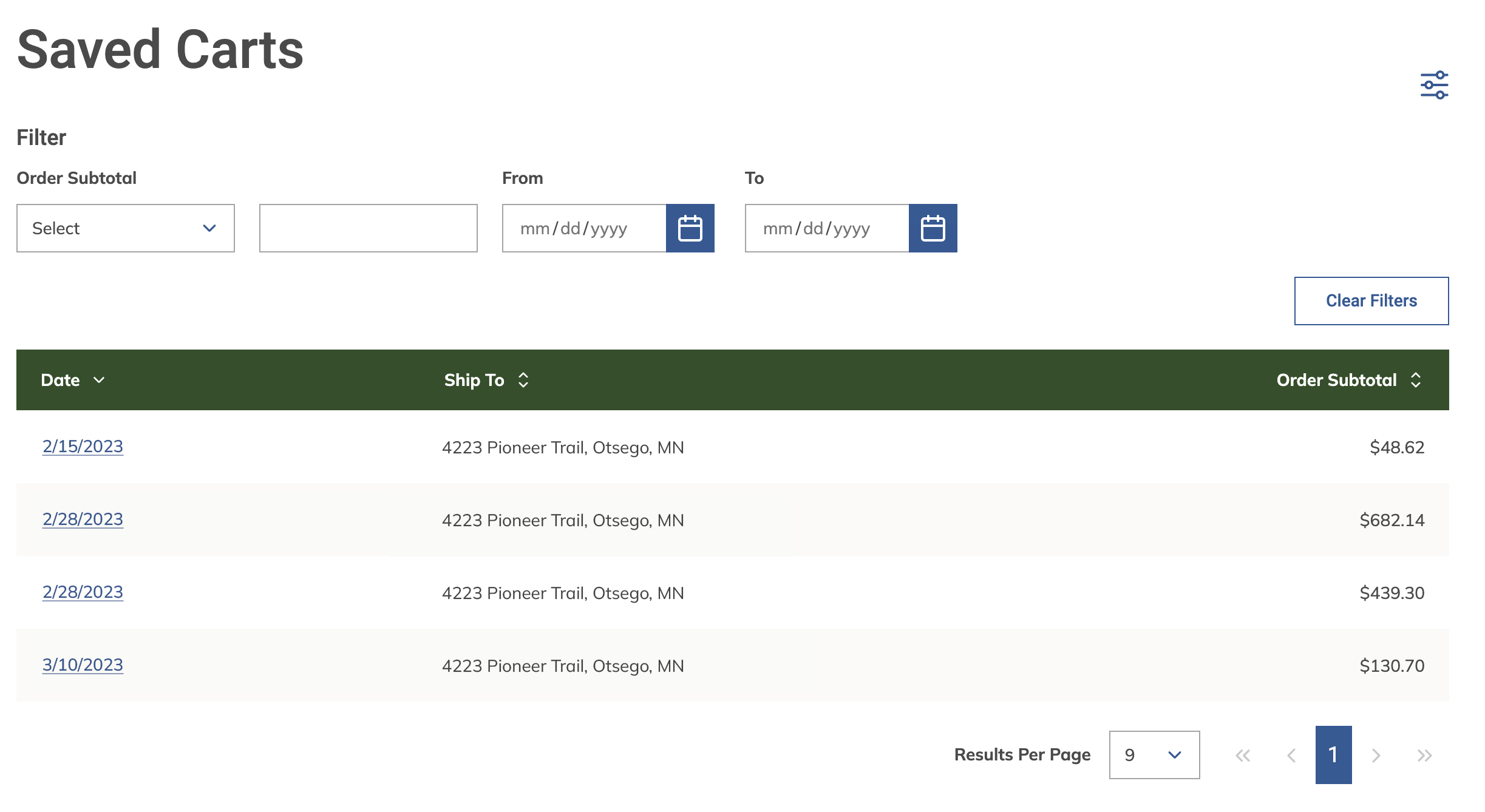Expand the Select filter chevron
Screen dimensions: 1485x812
[209, 228]
